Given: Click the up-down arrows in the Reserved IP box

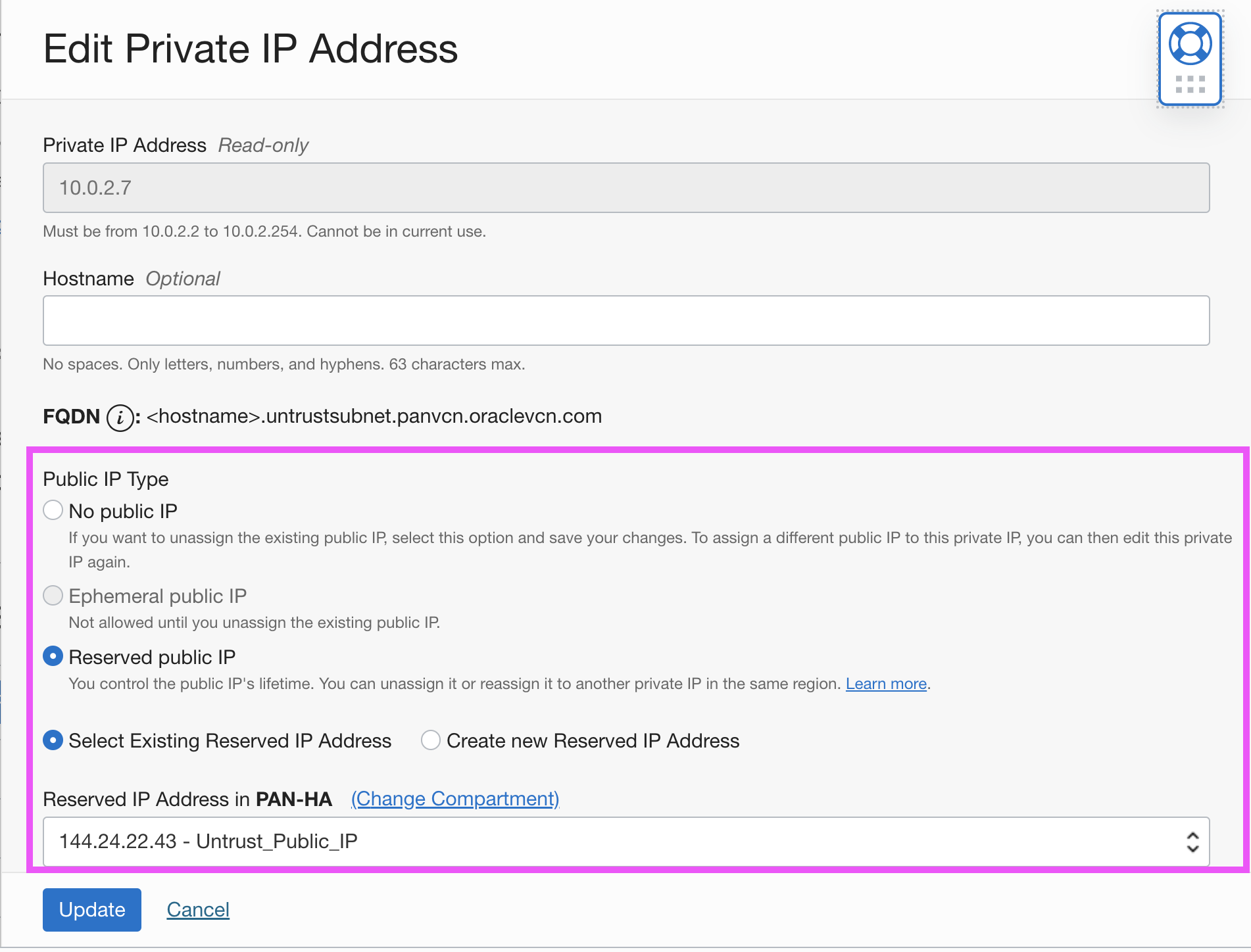Looking at the screenshot, I should (x=1192, y=842).
